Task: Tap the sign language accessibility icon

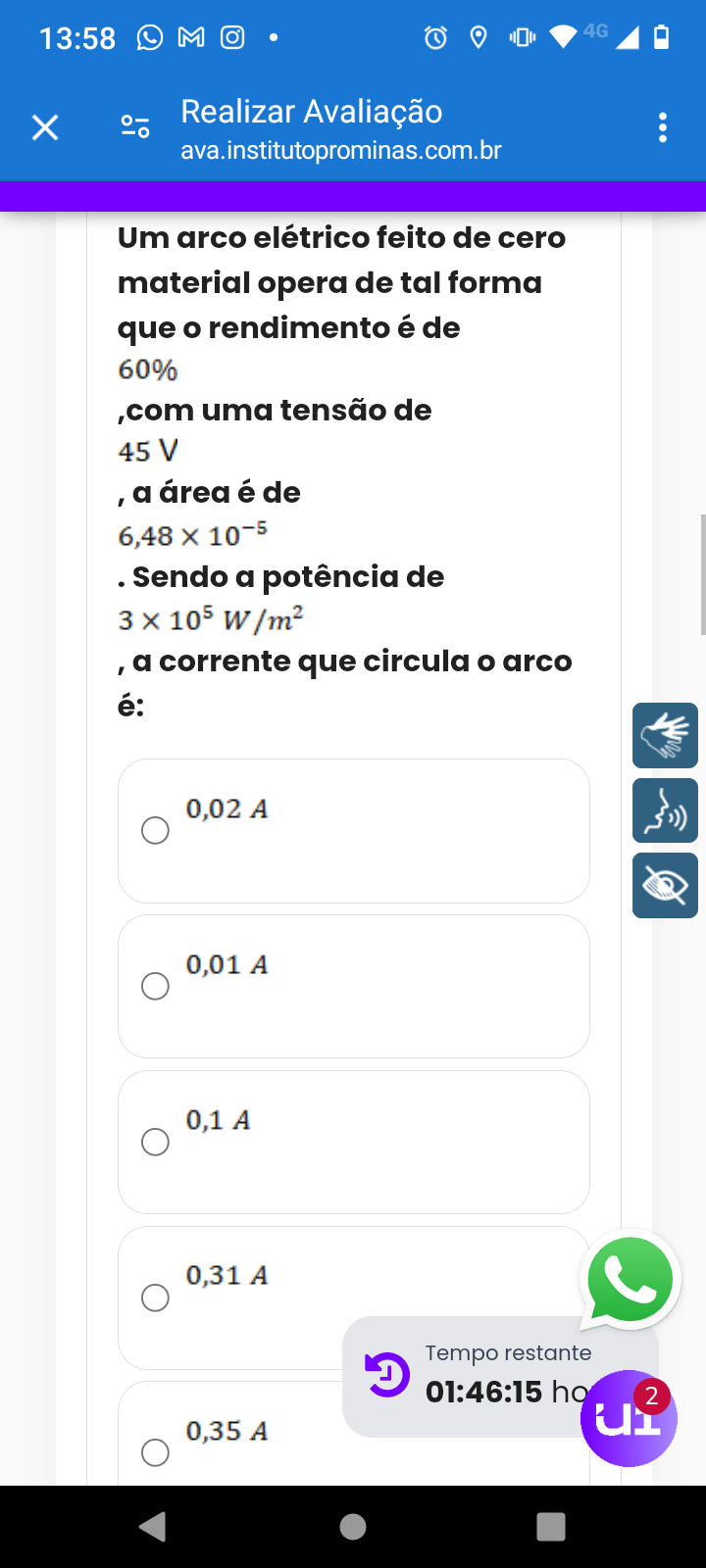Action: (x=665, y=735)
